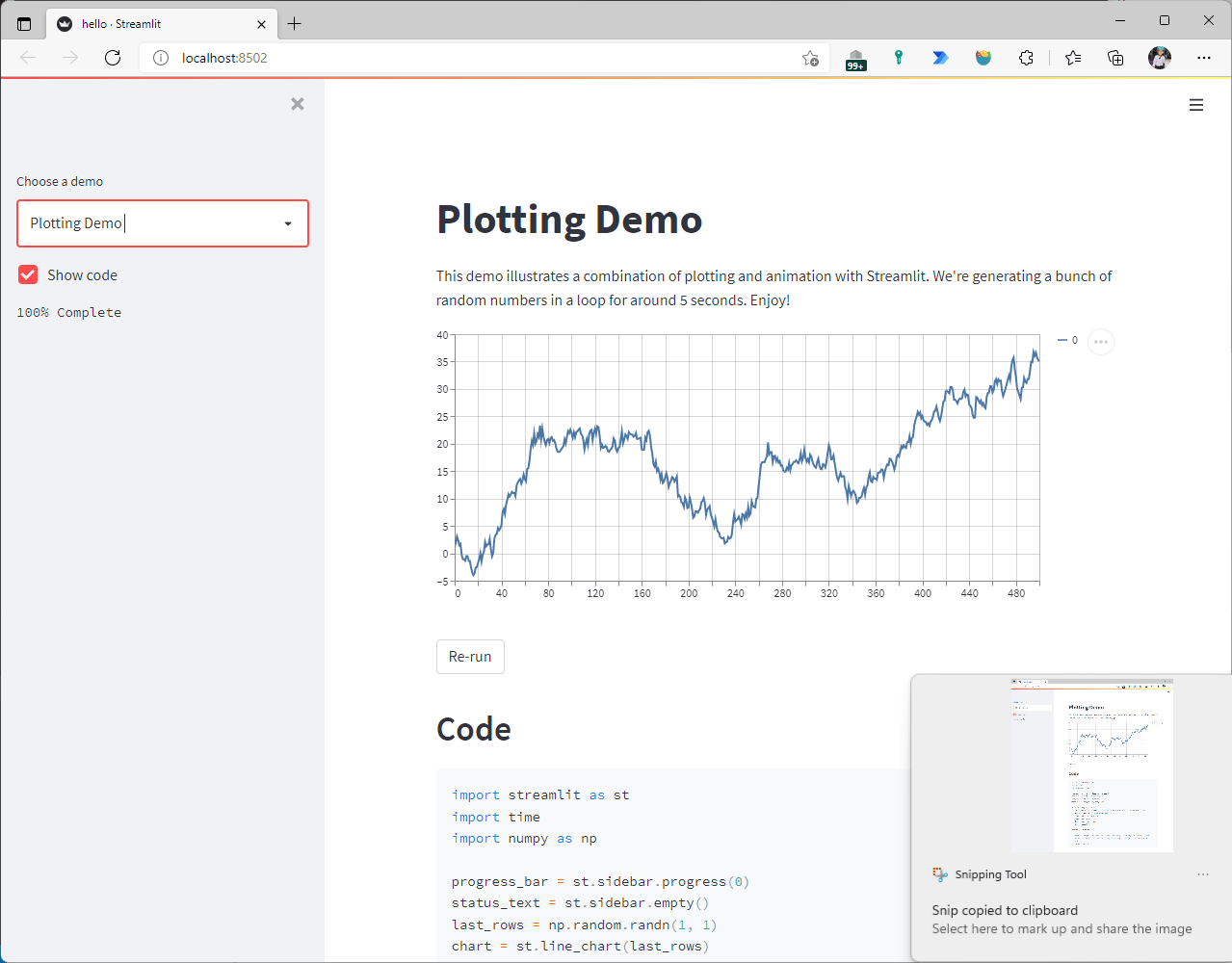Open the browser Extensions puzzle icon

point(1026,58)
